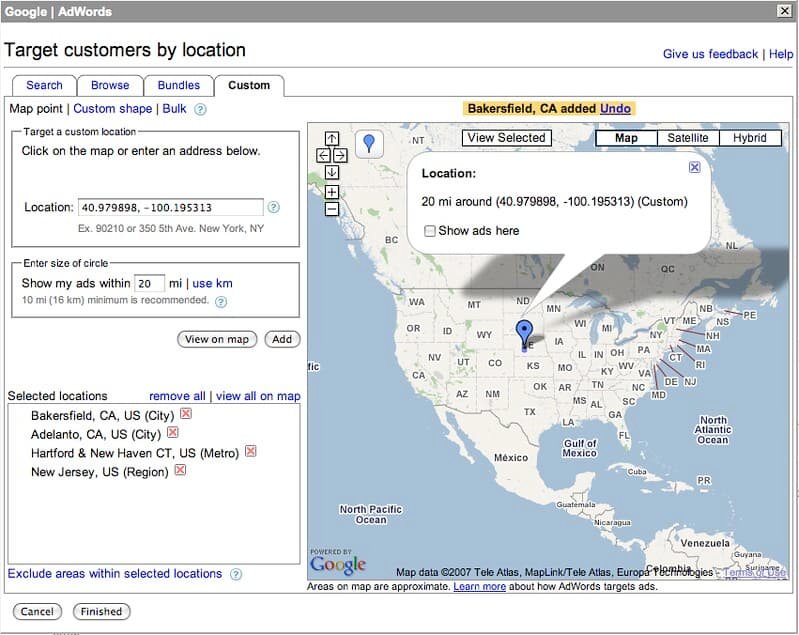The image size is (799, 635).
Task: Open the Bundles tab
Action: click(x=179, y=85)
